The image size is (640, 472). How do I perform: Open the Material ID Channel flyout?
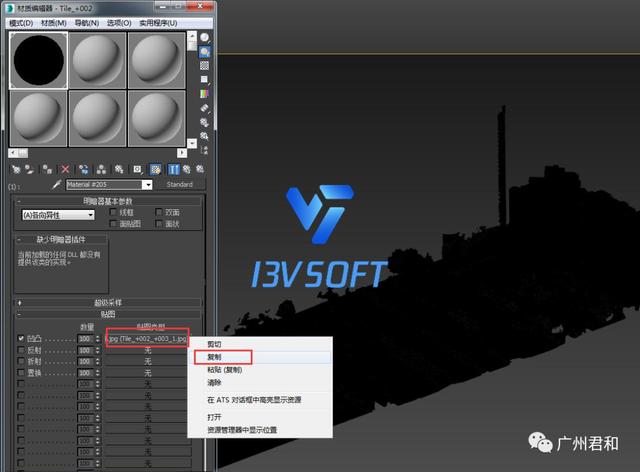point(138,169)
